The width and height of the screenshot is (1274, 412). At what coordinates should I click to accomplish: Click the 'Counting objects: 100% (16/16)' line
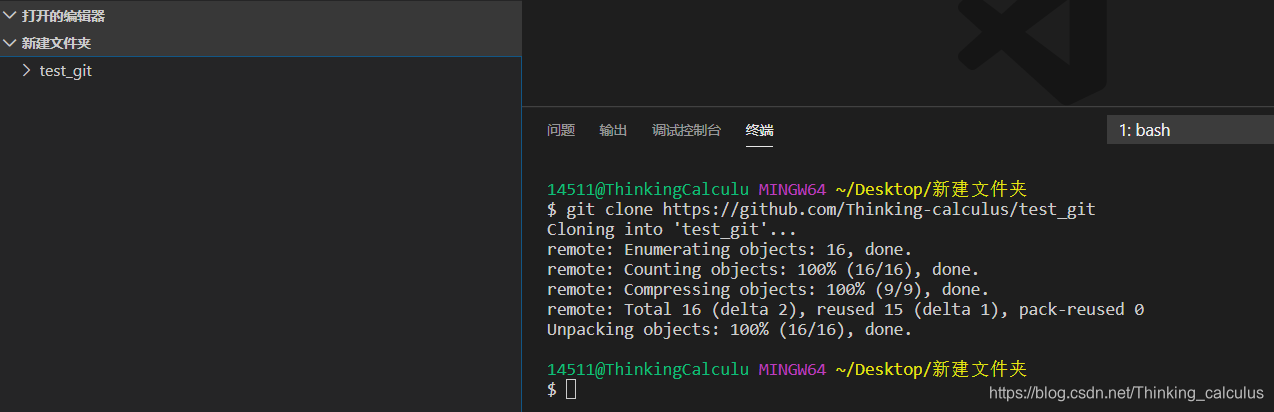click(x=763, y=269)
